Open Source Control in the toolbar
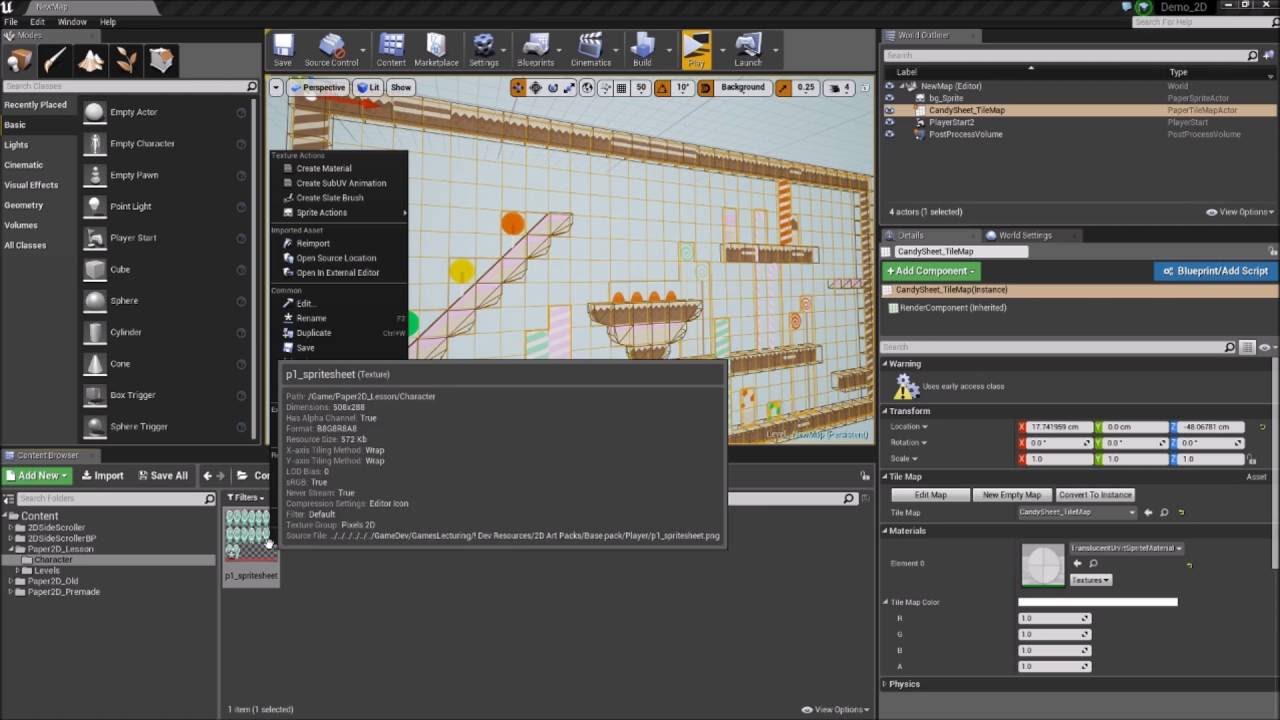This screenshot has height=720, width=1280. [x=331, y=50]
